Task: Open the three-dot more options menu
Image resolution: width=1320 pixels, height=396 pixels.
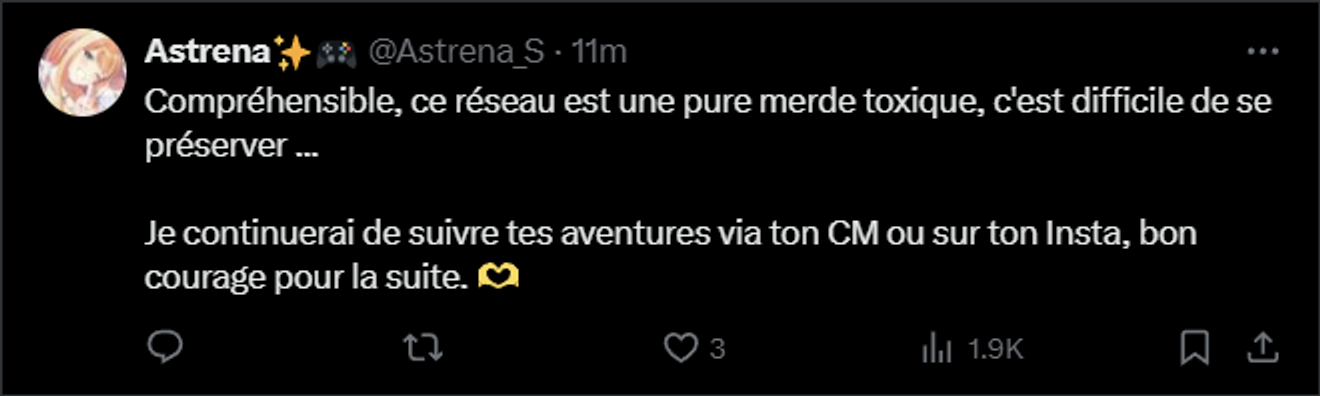Action: 1264,52
